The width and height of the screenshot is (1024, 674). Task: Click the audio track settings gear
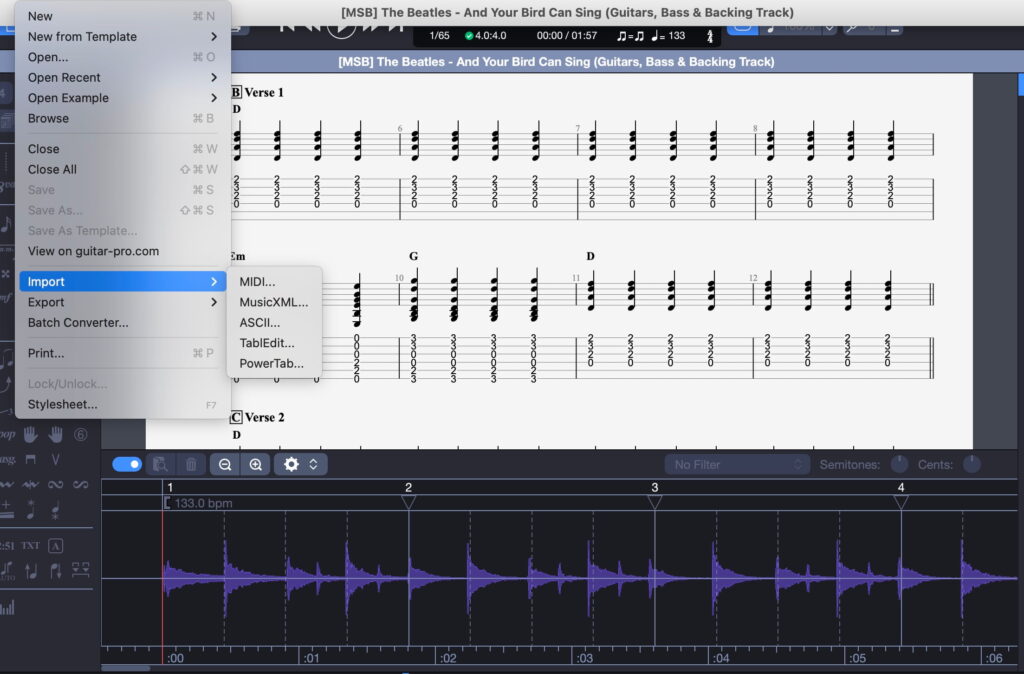point(292,464)
